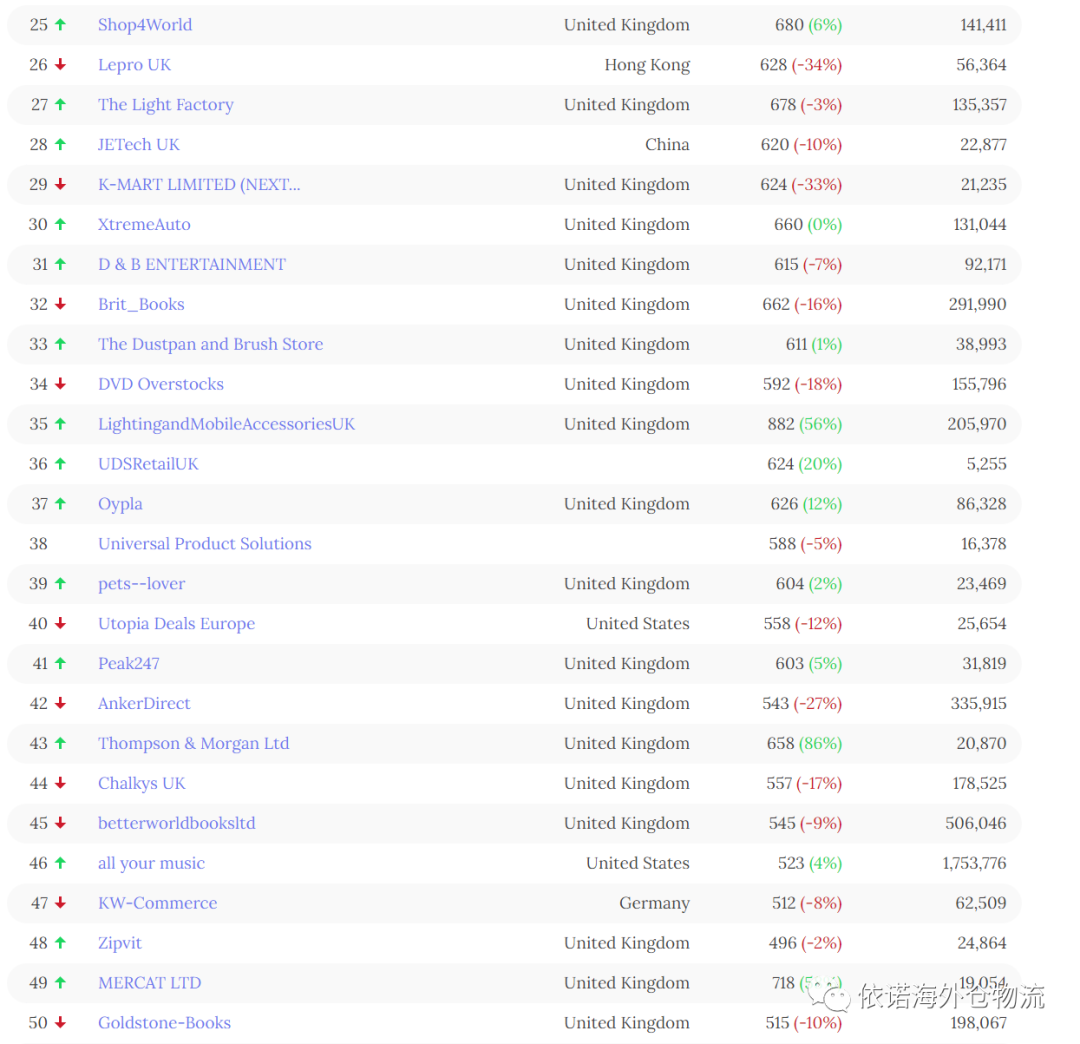Click the red down arrow at rank 29
1080x1044 pixels.
61,185
